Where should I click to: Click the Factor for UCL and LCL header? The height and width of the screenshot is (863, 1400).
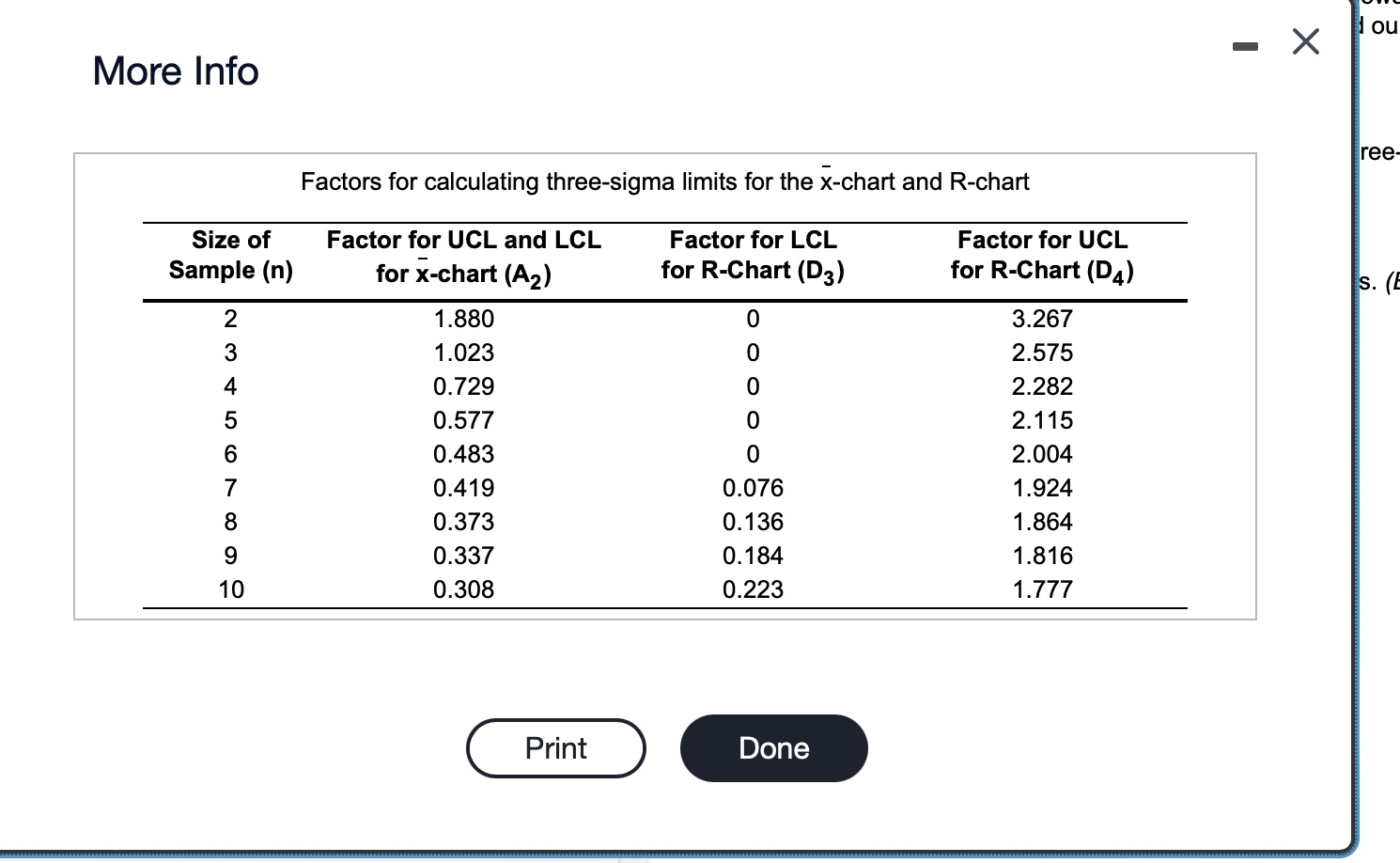[x=463, y=256]
